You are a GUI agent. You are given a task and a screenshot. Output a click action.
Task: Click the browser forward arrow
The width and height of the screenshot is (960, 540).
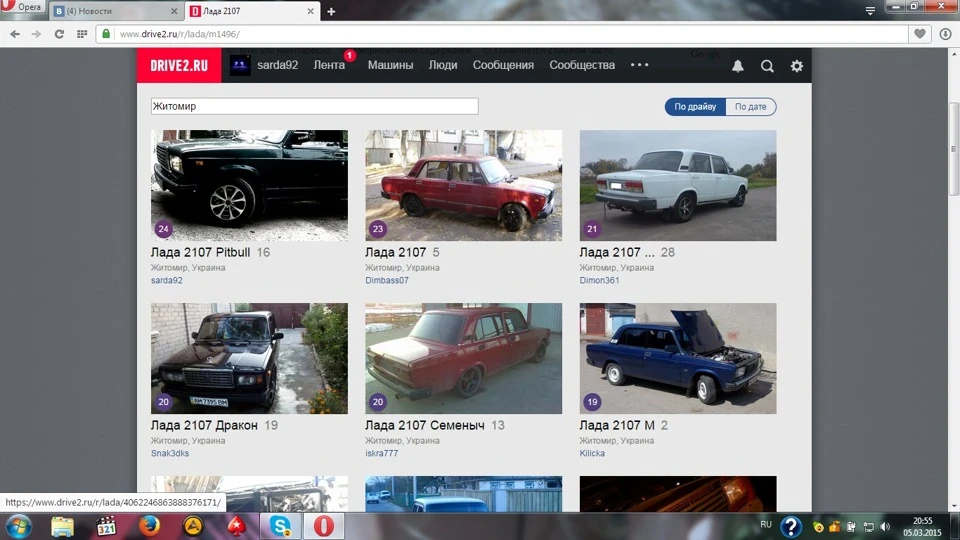pyautogui.click(x=37, y=34)
